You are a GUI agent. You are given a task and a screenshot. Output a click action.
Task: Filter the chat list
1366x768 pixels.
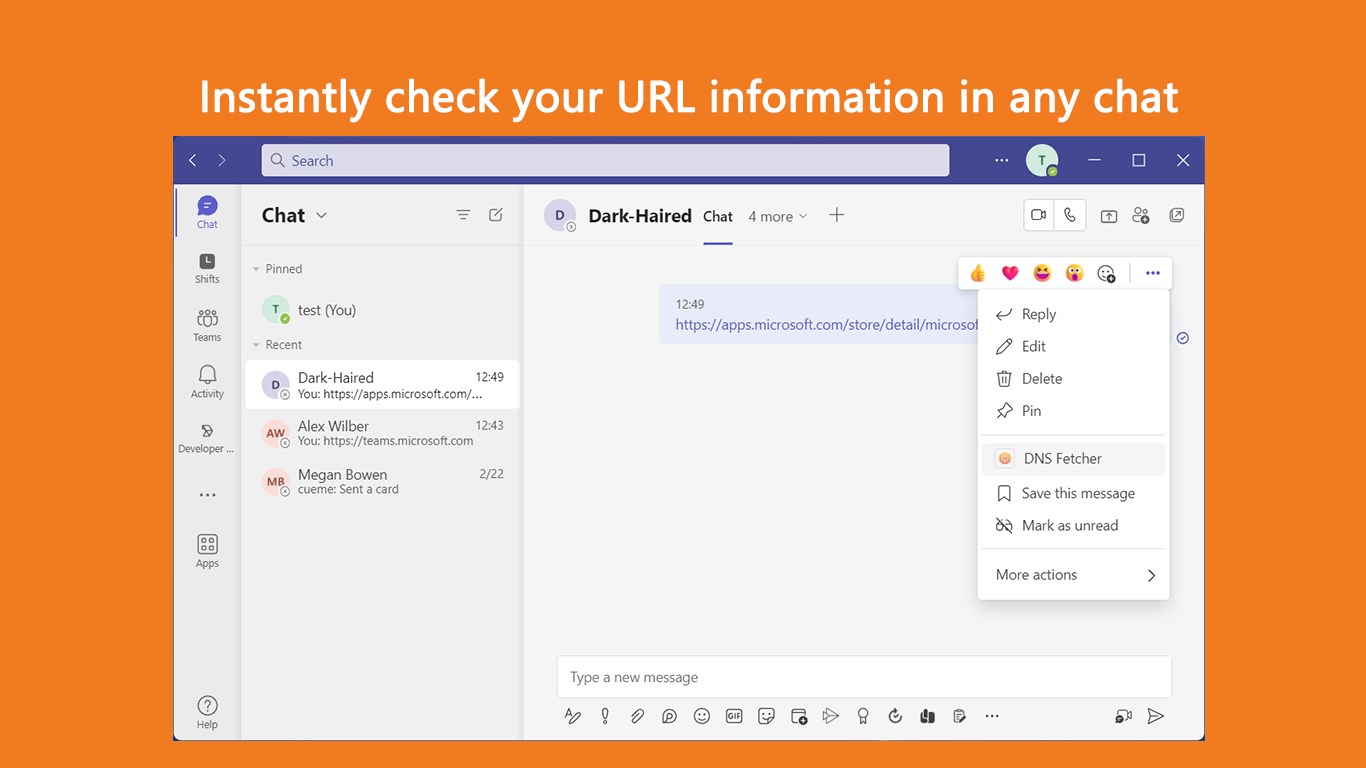click(463, 215)
